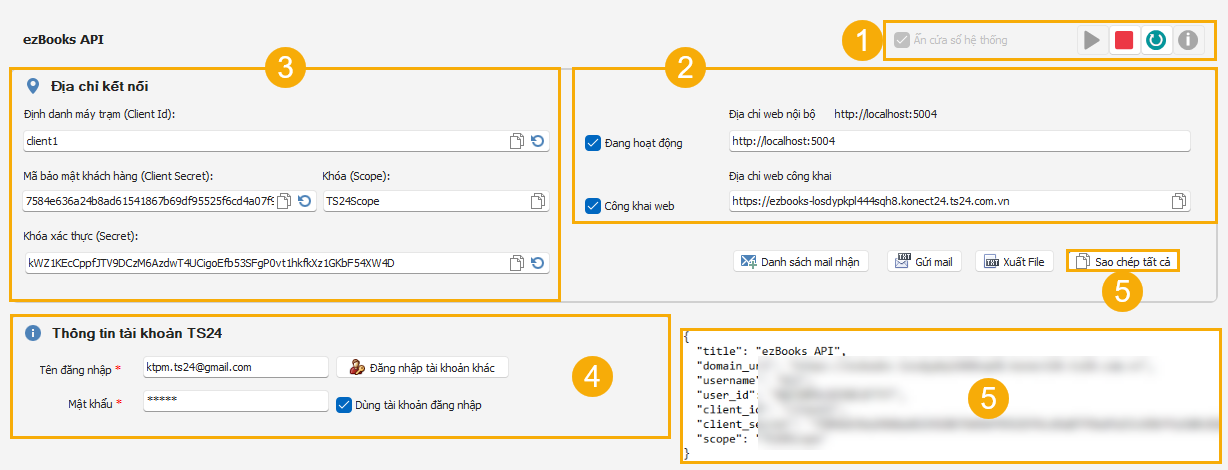The image size is (1228, 470).
Task: Click the 'Gửi mail' button
Action: click(x=924, y=261)
